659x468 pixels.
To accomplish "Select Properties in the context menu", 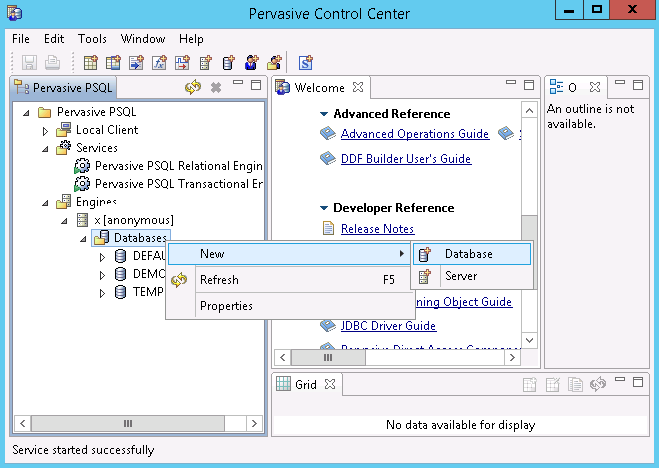I will click(226, 306).
